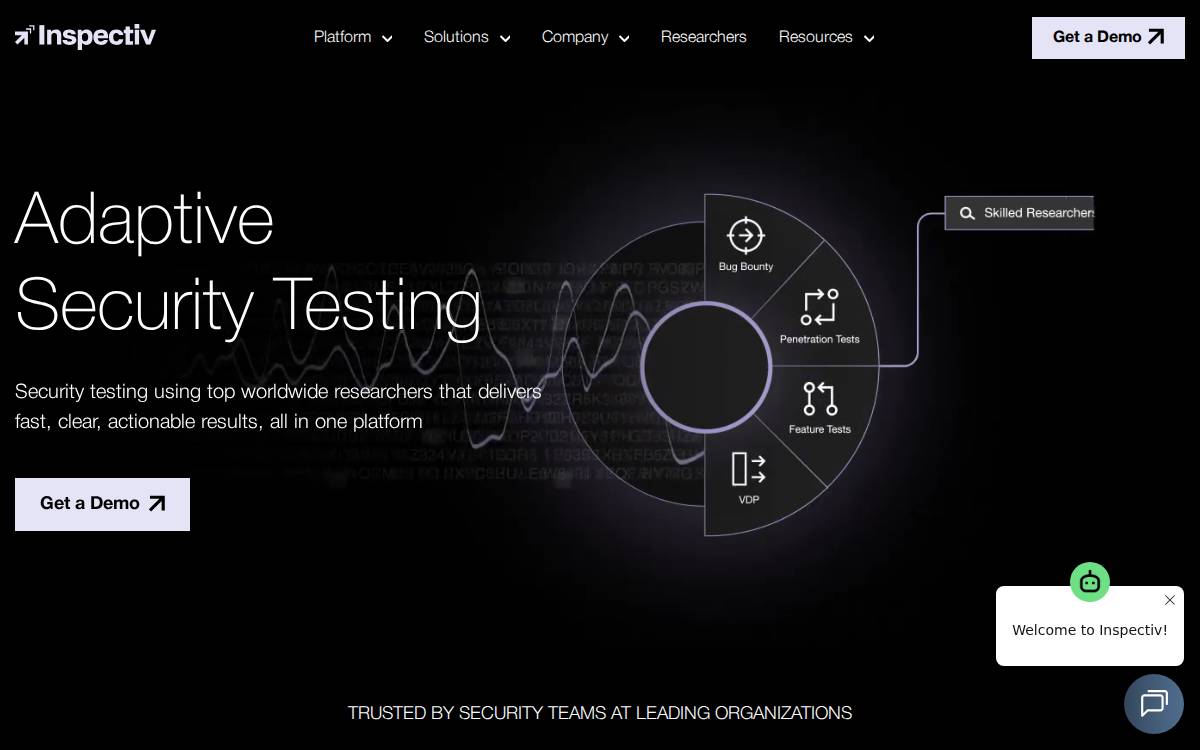Click the Trusted by Security Teams text
This screenshot has width=1200, height=750.
600,713
